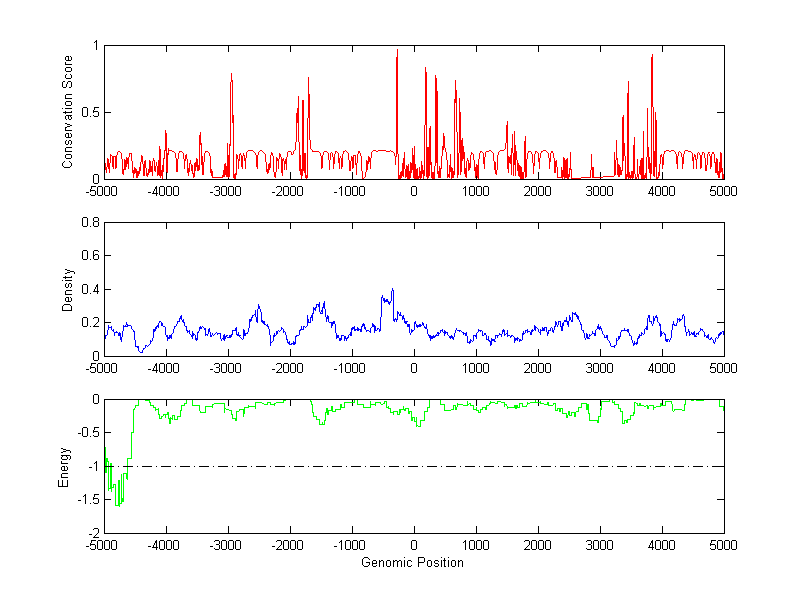
Task: Click the red conservation peak near -2950
Action: pos(231,75)
